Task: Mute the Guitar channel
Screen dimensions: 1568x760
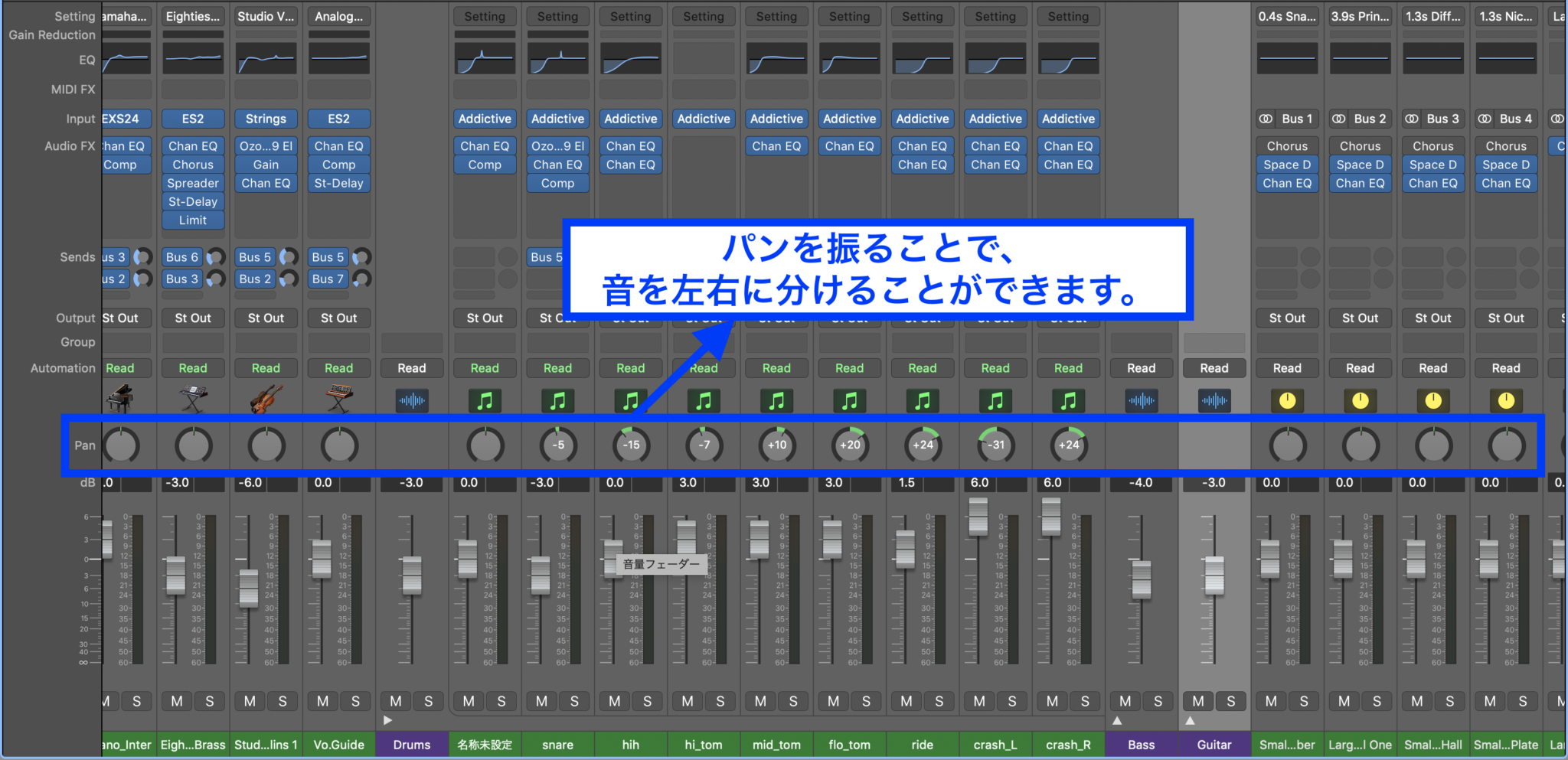Action: coord(1197,701)
